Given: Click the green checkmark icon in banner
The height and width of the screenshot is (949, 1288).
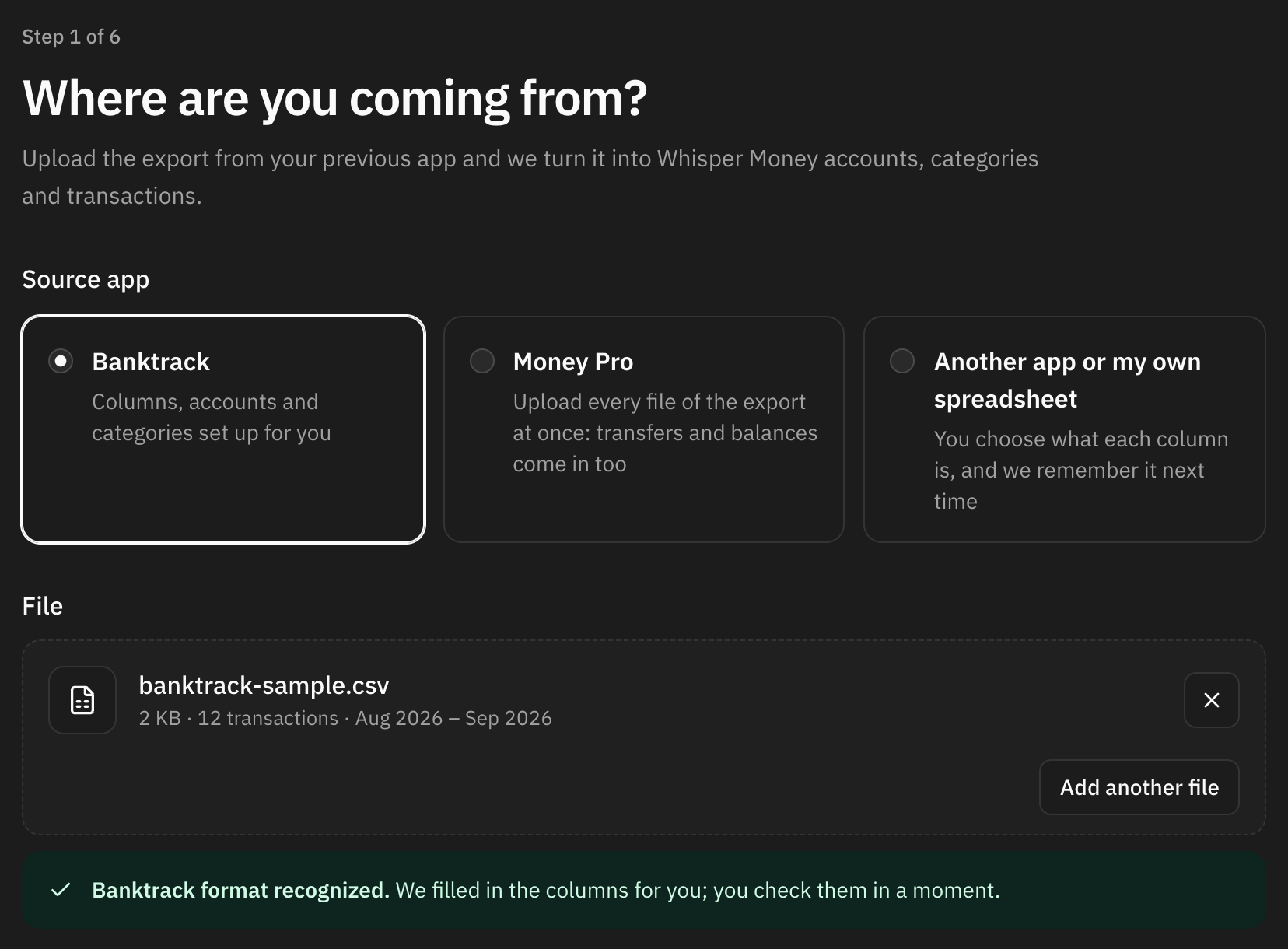Looking at the screenshot, I should click(x=61, y=890).
